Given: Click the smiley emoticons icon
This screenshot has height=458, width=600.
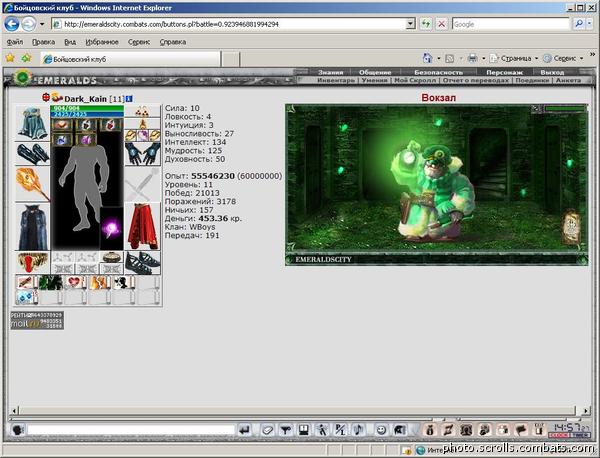Looking at the screenshot, I should [x=381, y=430].
